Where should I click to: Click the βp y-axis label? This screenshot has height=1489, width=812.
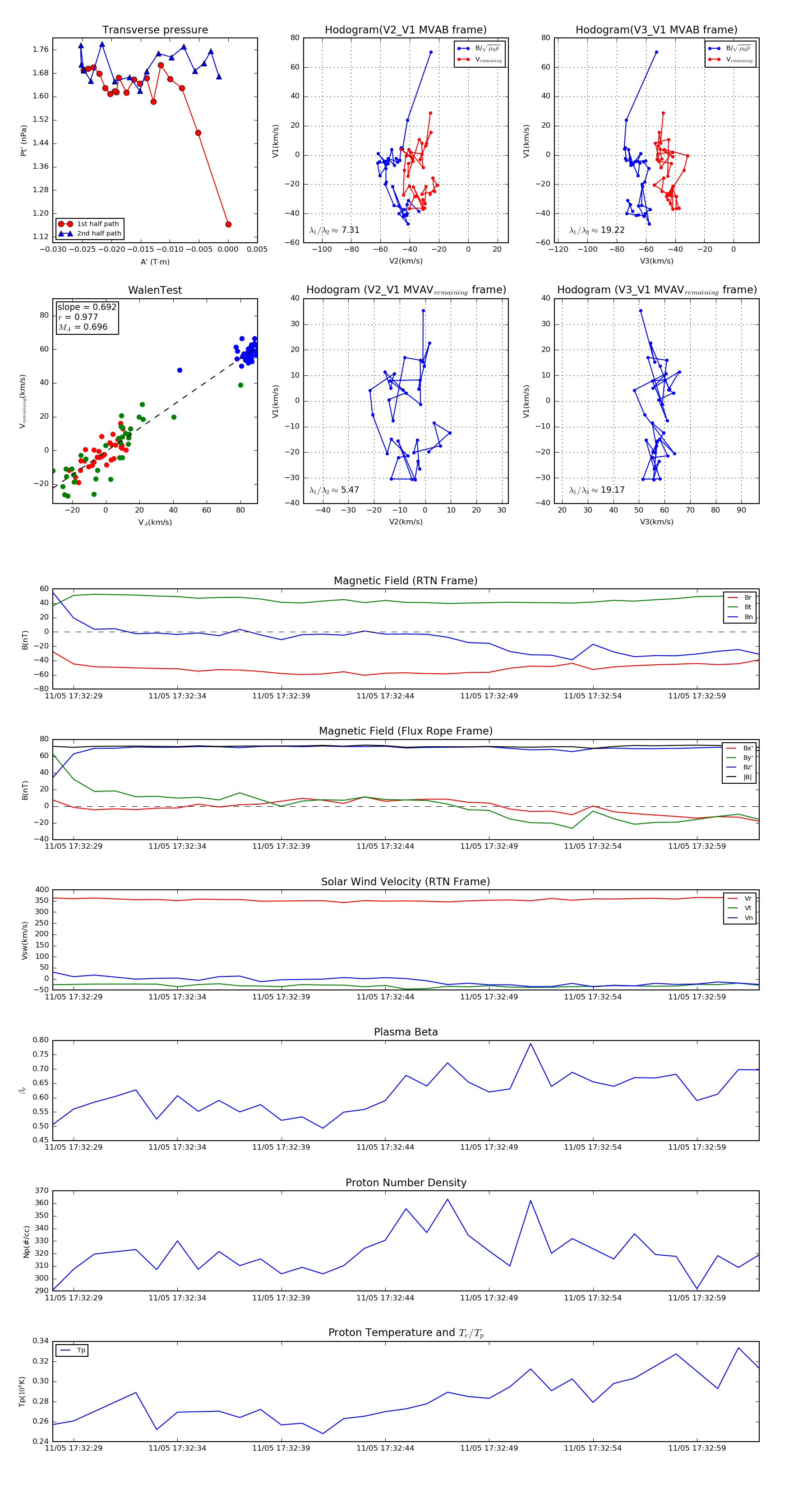22,1090
